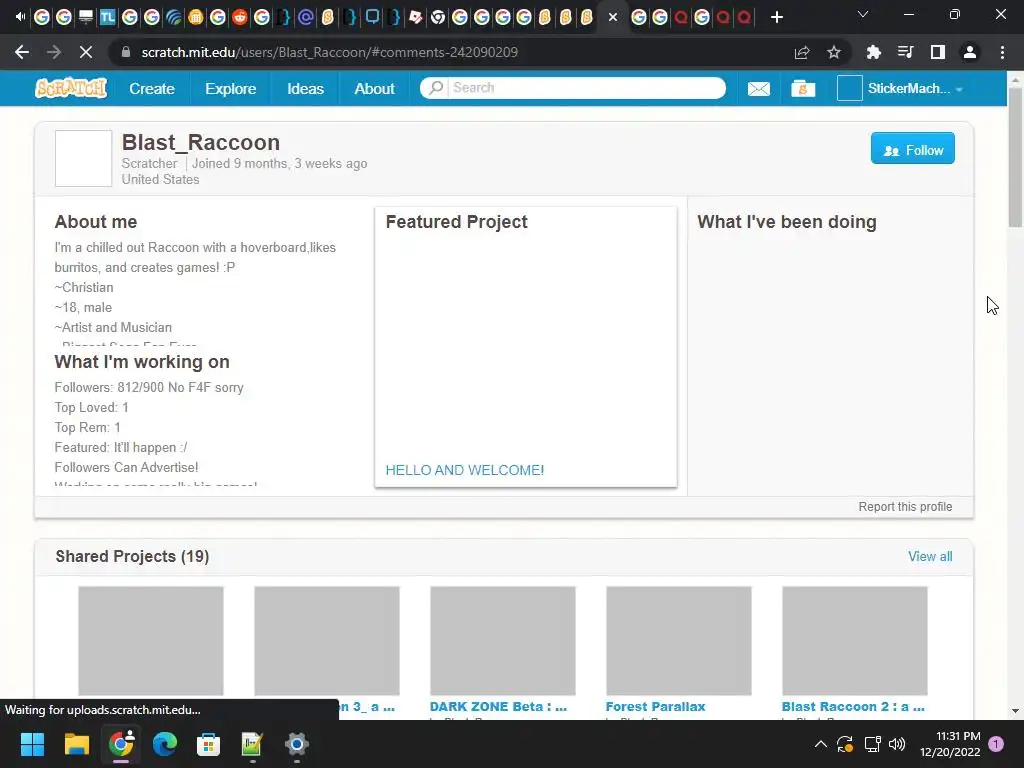Open the tab search chevron

pyautogui.click(x=863, y=14)
